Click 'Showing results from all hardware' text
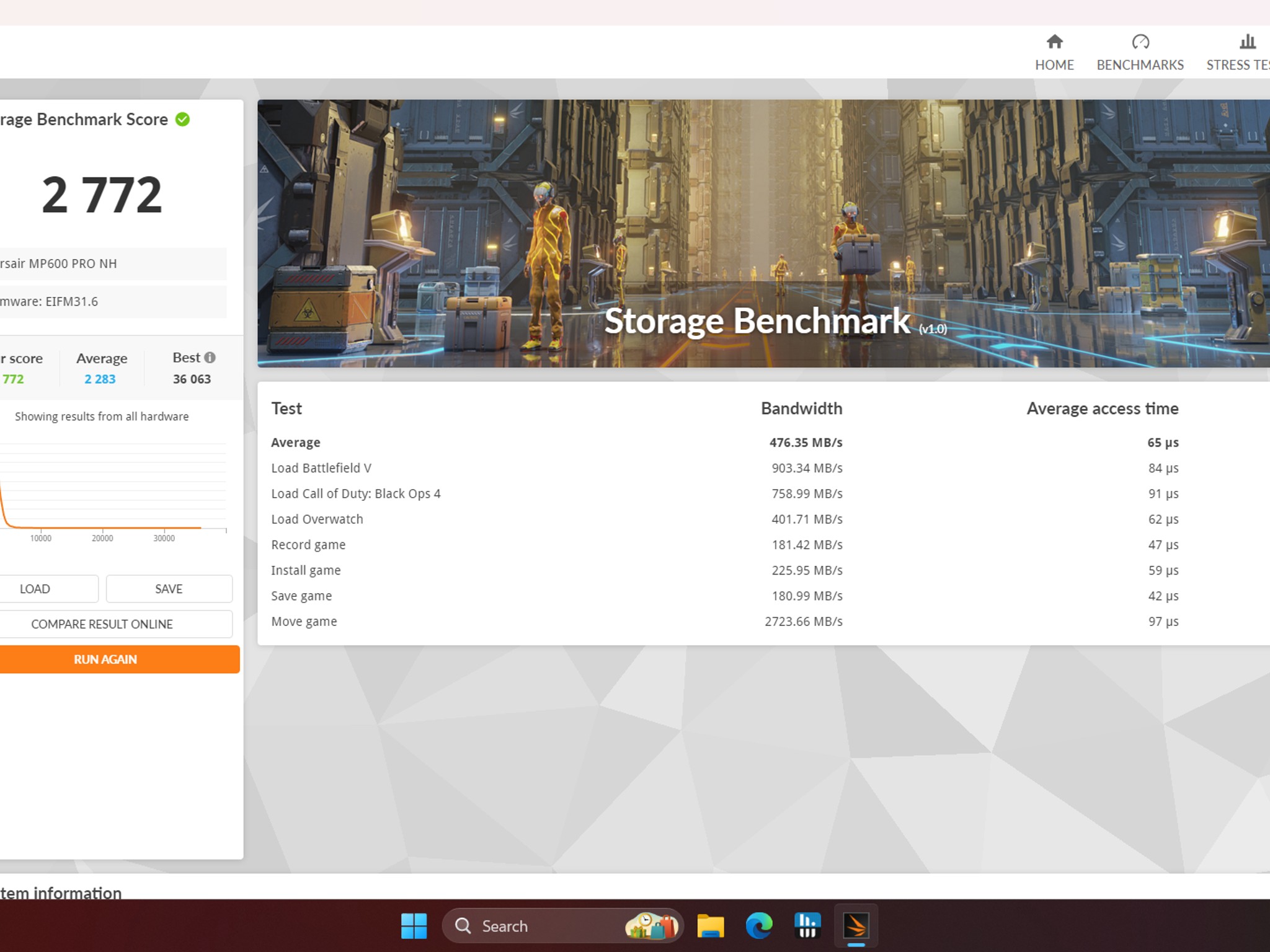 point(102,416)
